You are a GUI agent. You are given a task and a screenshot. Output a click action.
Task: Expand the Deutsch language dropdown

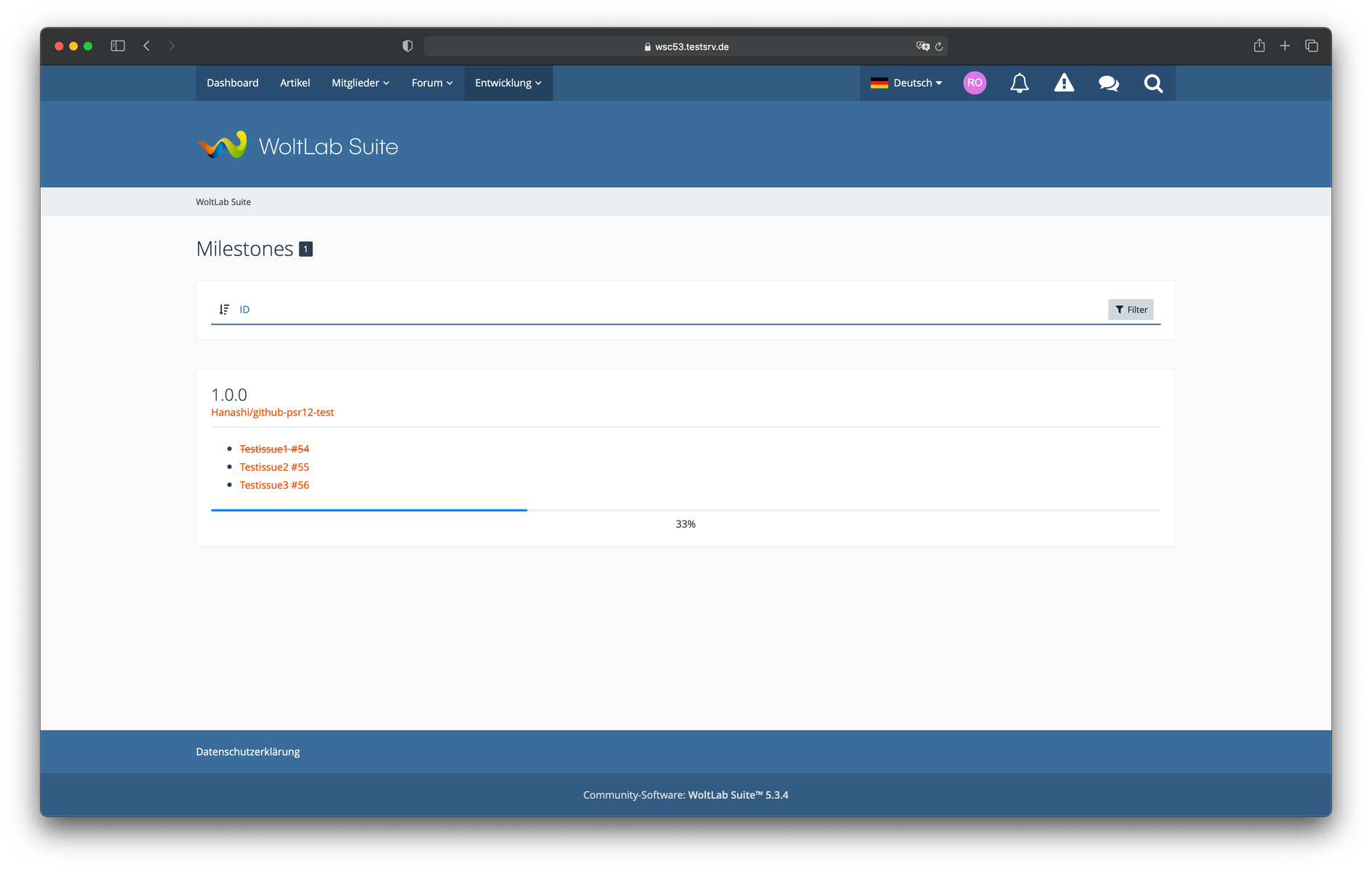906,83
